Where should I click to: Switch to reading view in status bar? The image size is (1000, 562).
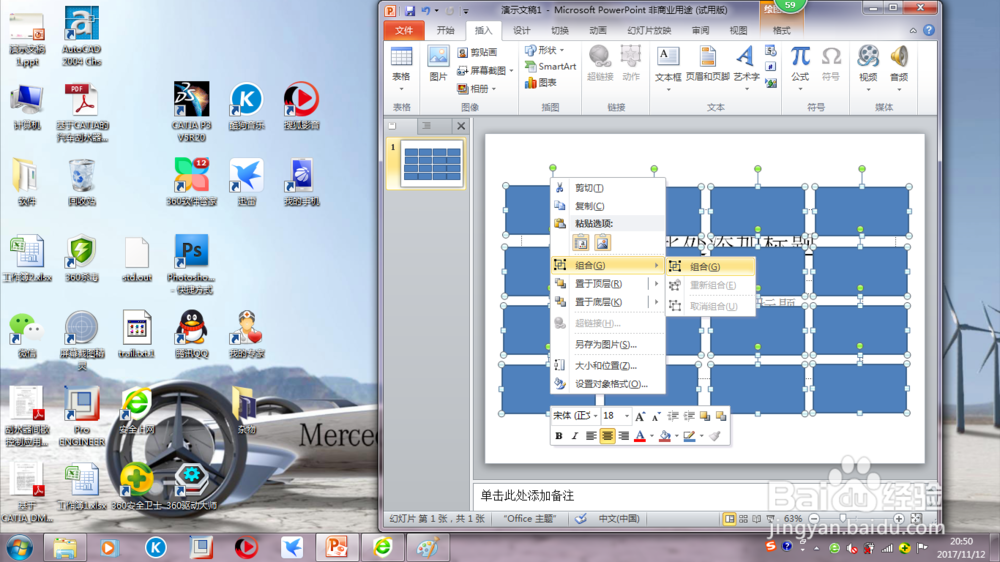(x=756, y=519)
